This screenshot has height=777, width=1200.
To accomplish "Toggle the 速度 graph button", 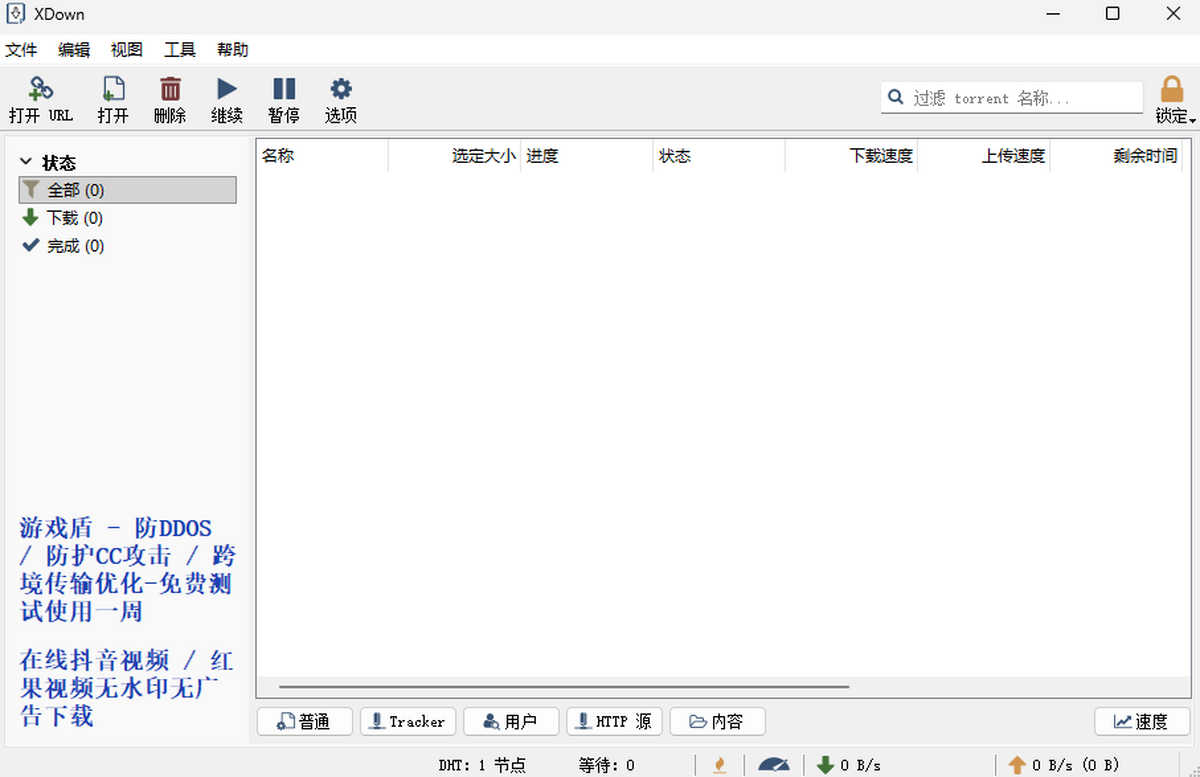I will [x=1143, y=721].
